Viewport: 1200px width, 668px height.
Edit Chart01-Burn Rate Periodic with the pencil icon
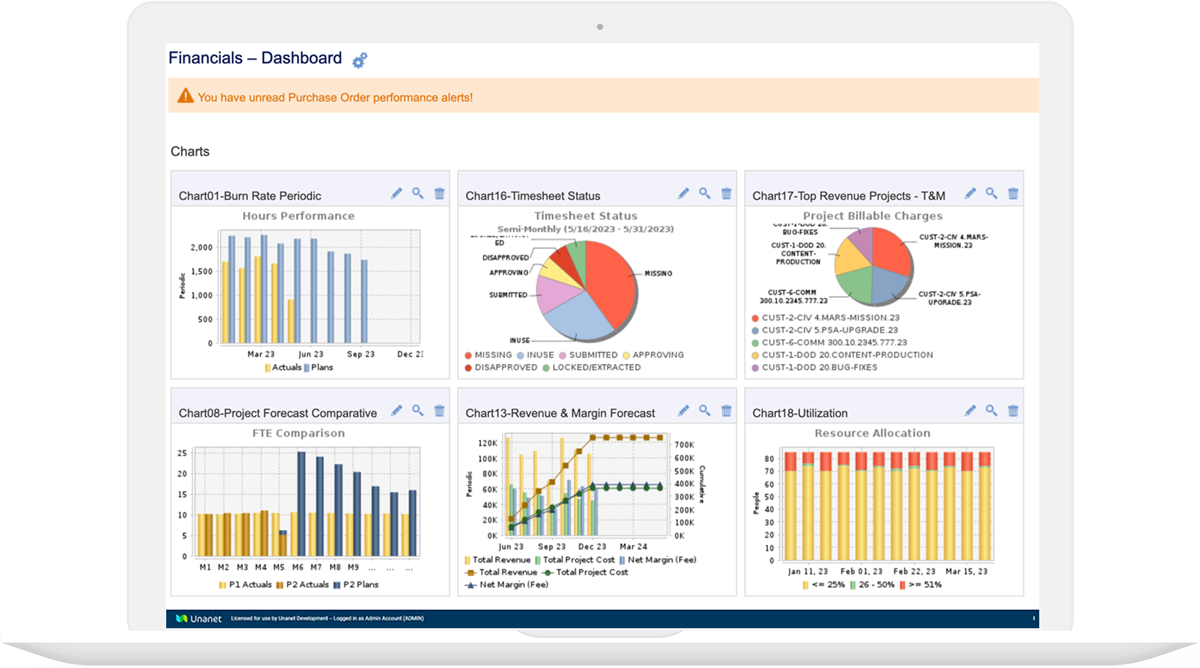[x=398, y=192]
